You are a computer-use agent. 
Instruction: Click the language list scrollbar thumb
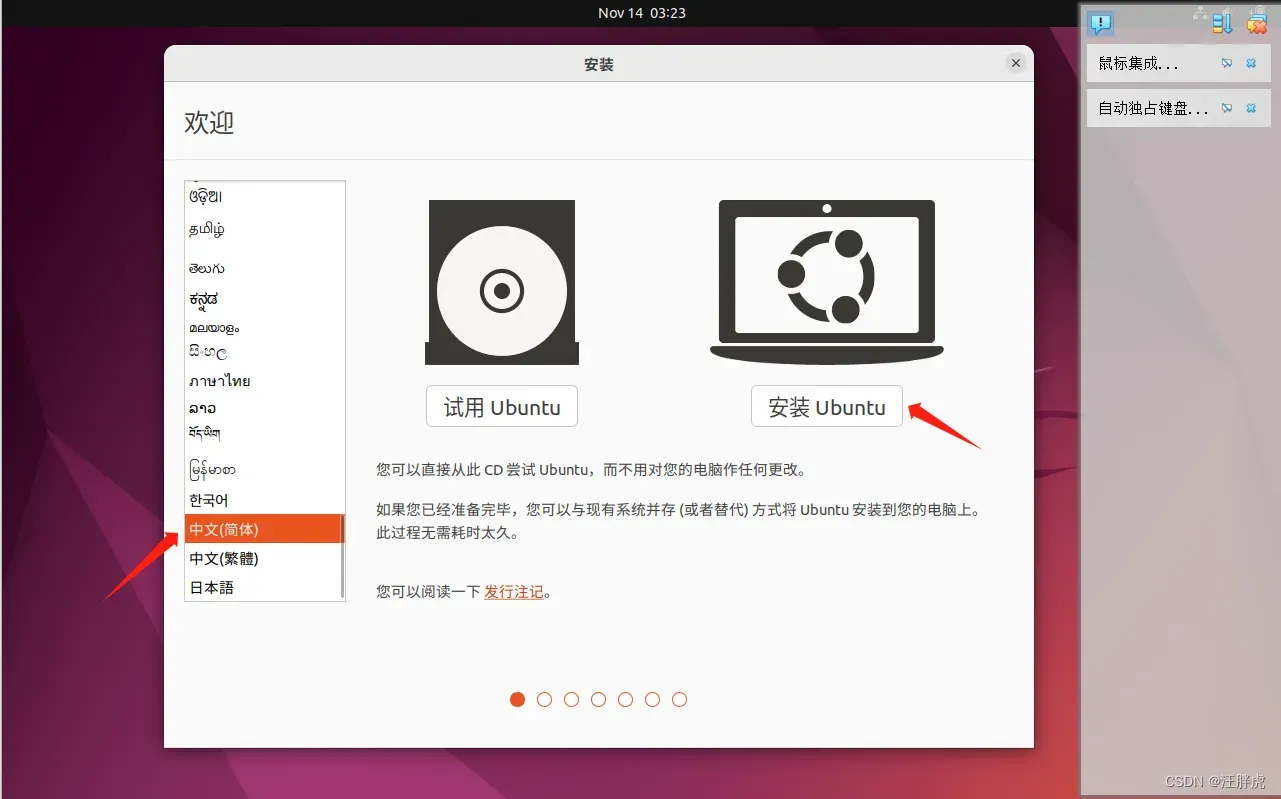(x=343, y=556)
